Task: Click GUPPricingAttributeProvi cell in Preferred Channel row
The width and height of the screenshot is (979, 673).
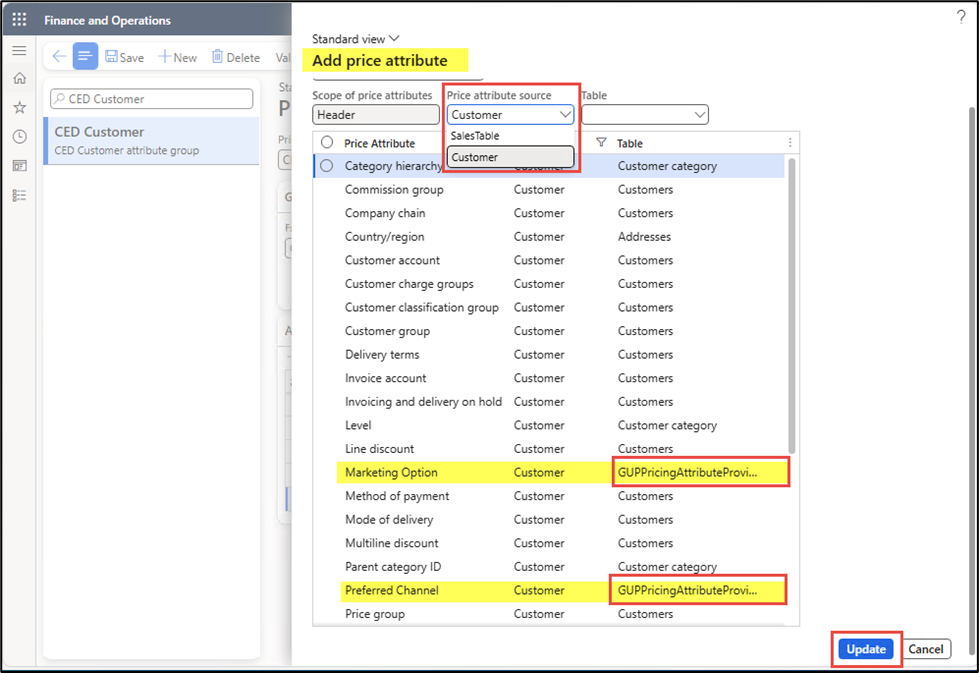Action: (x=687, y=591)
